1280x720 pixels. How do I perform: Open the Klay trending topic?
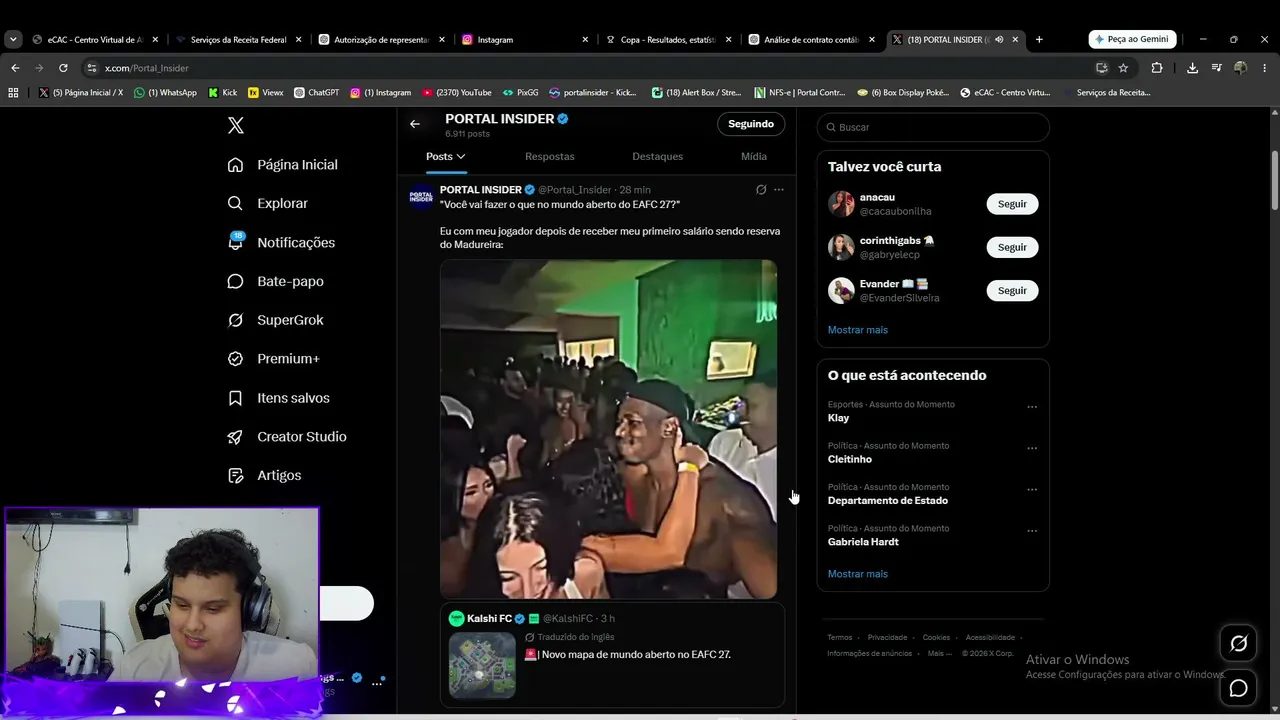click(x=838, y=418)
